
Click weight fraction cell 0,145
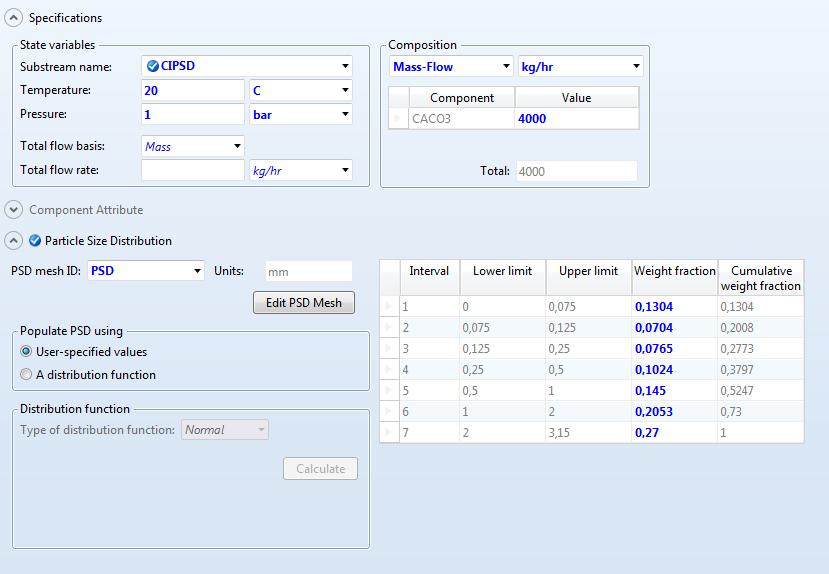(675, 391)
